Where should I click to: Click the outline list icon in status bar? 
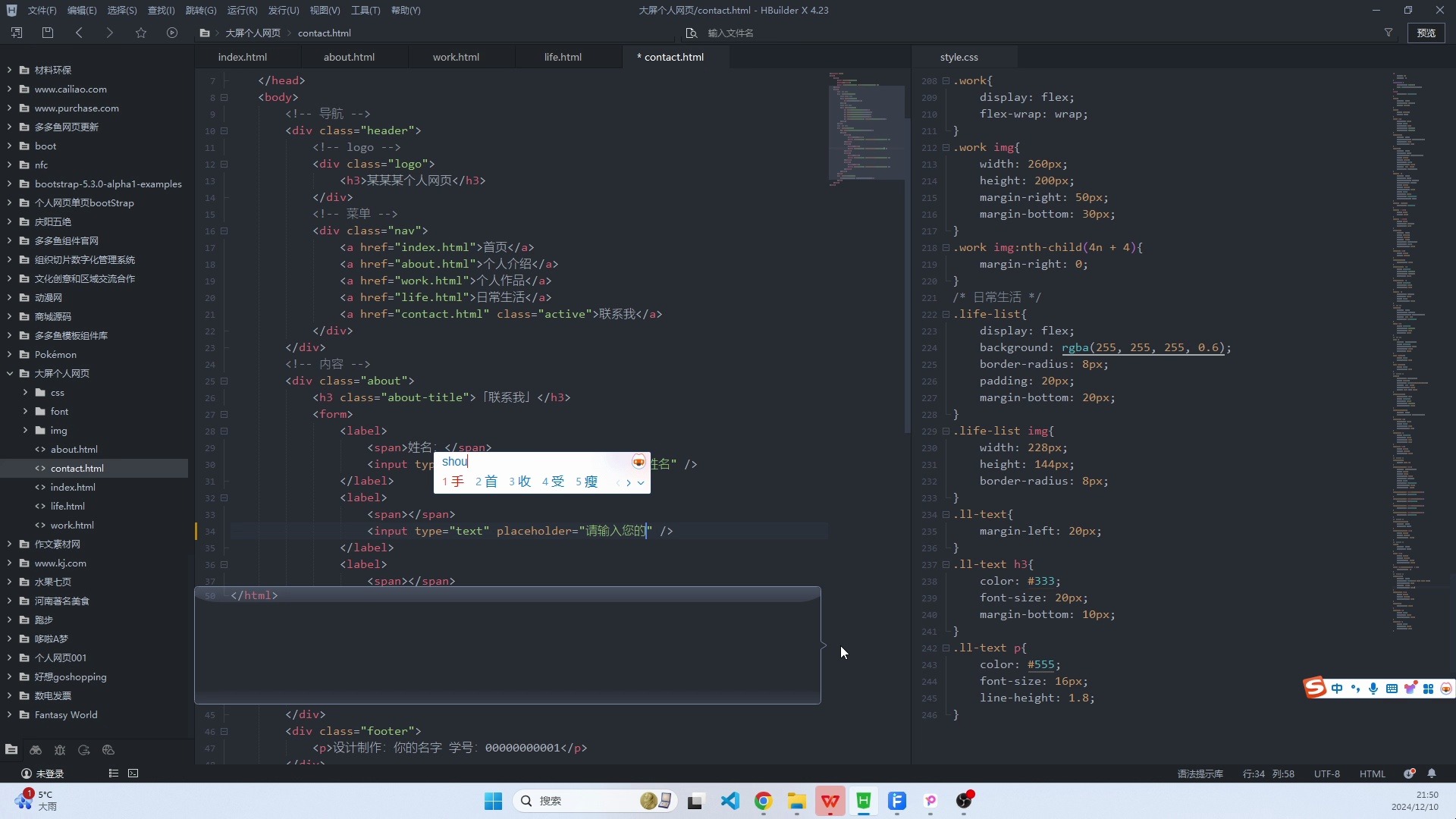(x=113, y=773)
